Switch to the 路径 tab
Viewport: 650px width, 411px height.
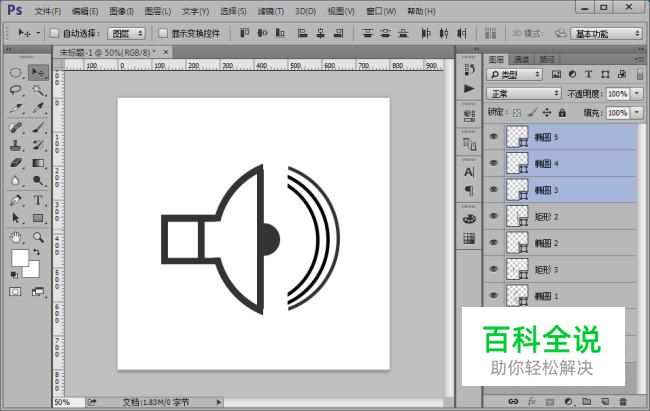tap(547, 60)
